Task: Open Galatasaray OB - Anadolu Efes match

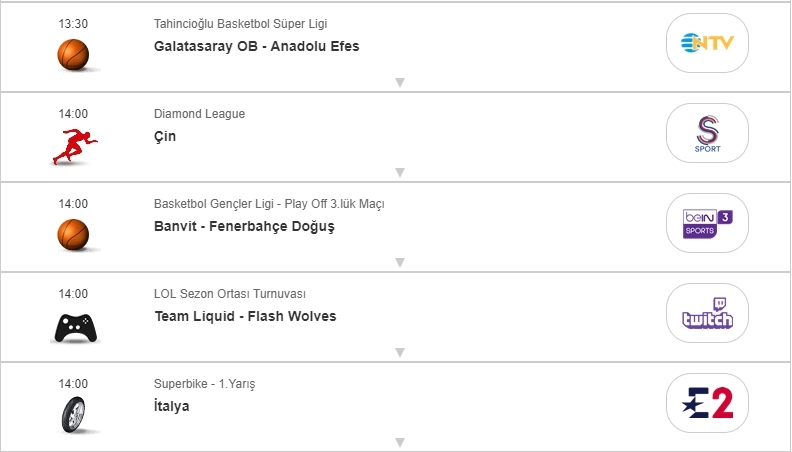Action: (256, 46)
